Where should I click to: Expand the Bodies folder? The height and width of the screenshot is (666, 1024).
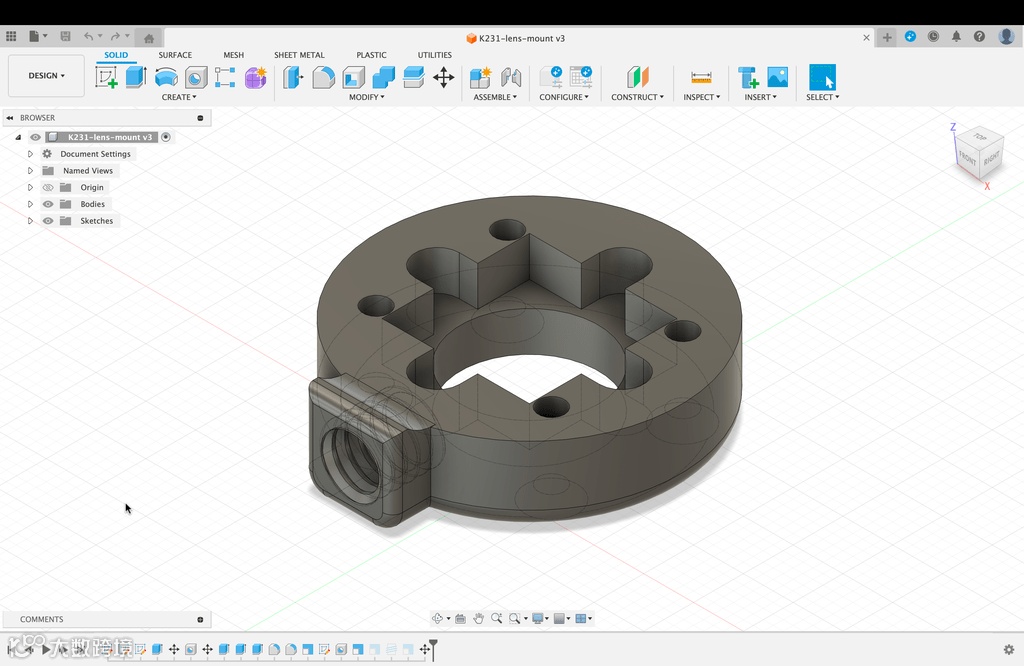[30, 204]
